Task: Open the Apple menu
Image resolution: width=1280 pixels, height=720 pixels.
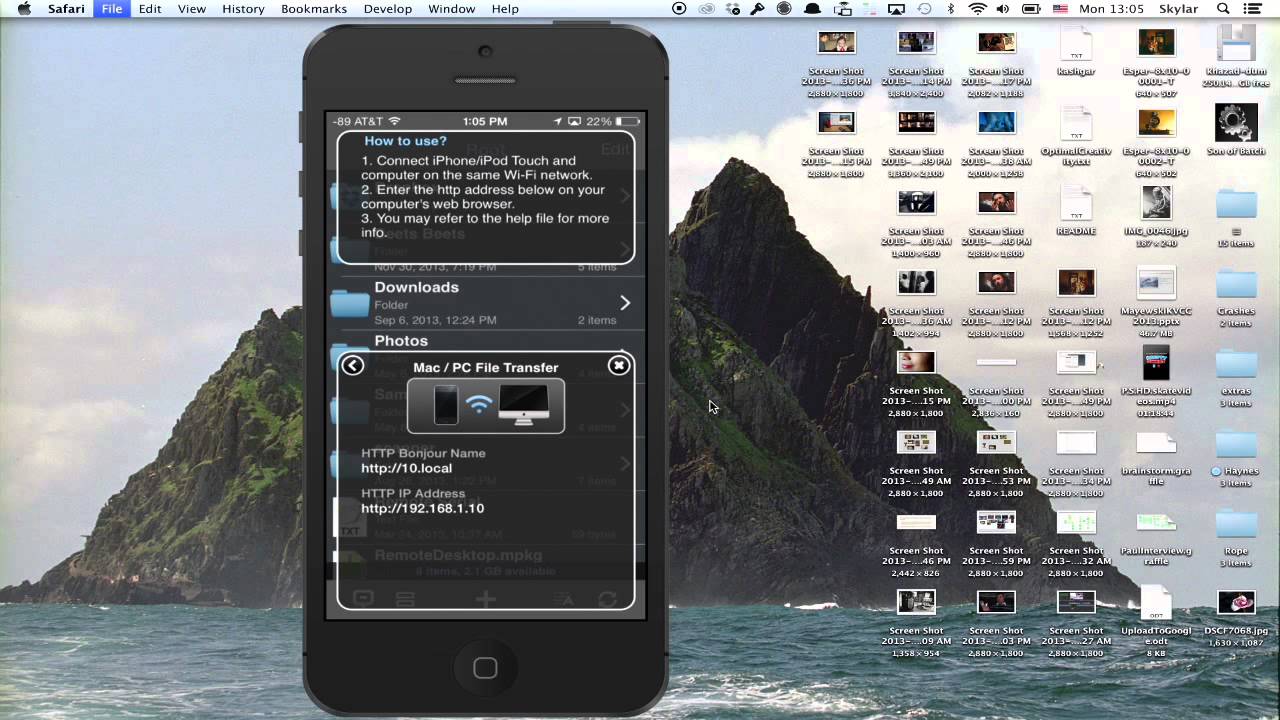Action: coord(24,9)
